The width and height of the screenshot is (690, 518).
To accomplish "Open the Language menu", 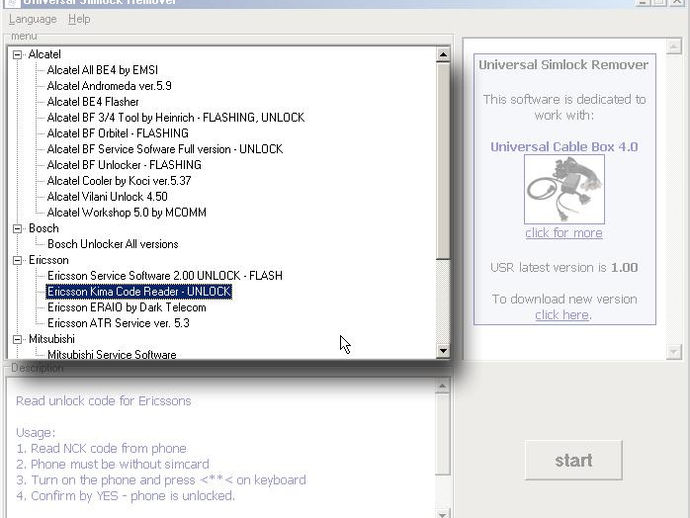I will 33,19.
